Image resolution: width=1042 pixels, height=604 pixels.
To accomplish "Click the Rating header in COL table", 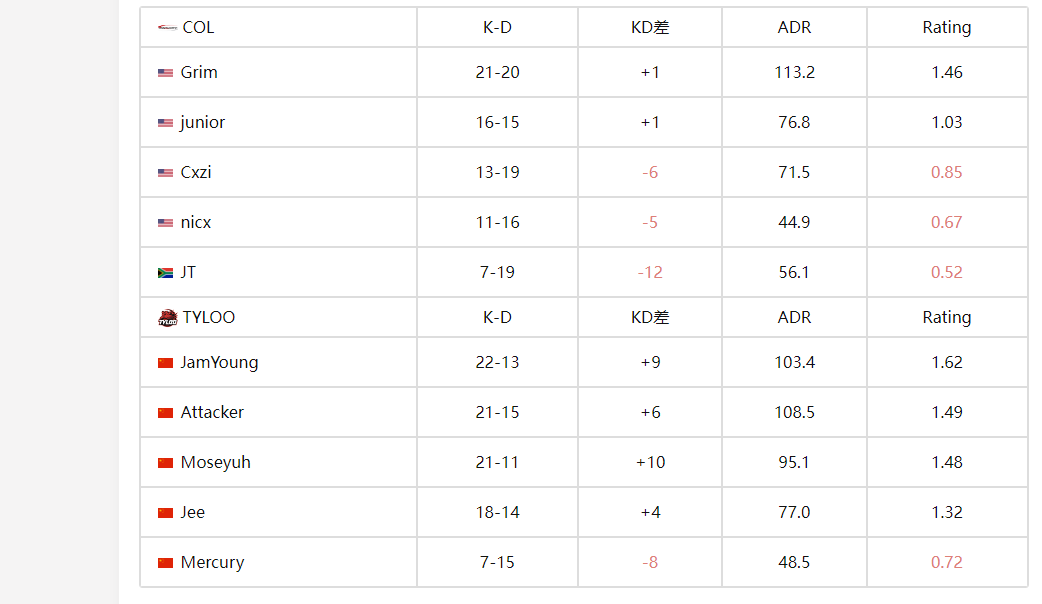I will (947, 27).
